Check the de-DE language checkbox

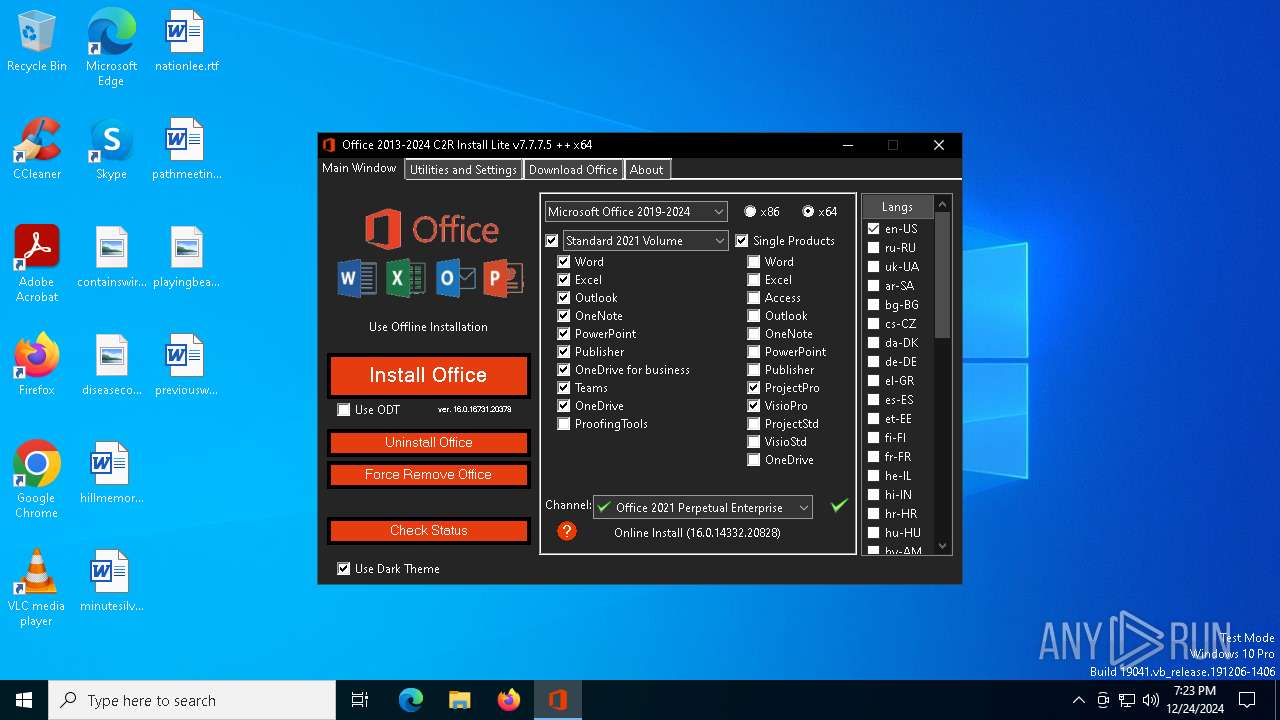[873, 362]
